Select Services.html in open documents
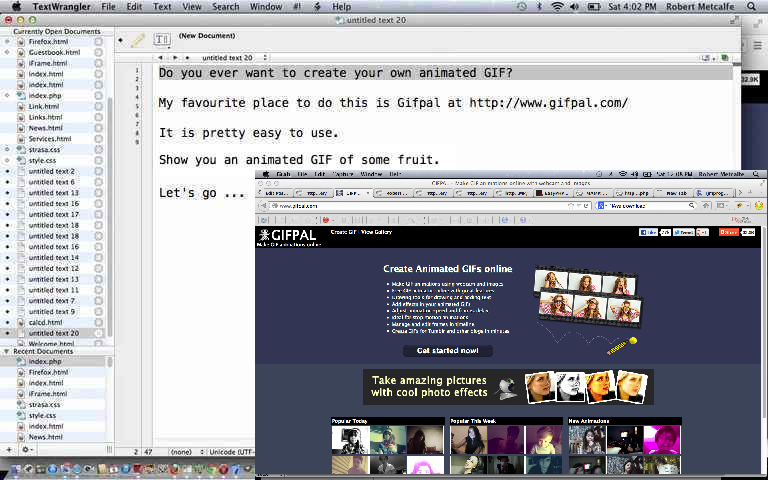 point(49,139)
